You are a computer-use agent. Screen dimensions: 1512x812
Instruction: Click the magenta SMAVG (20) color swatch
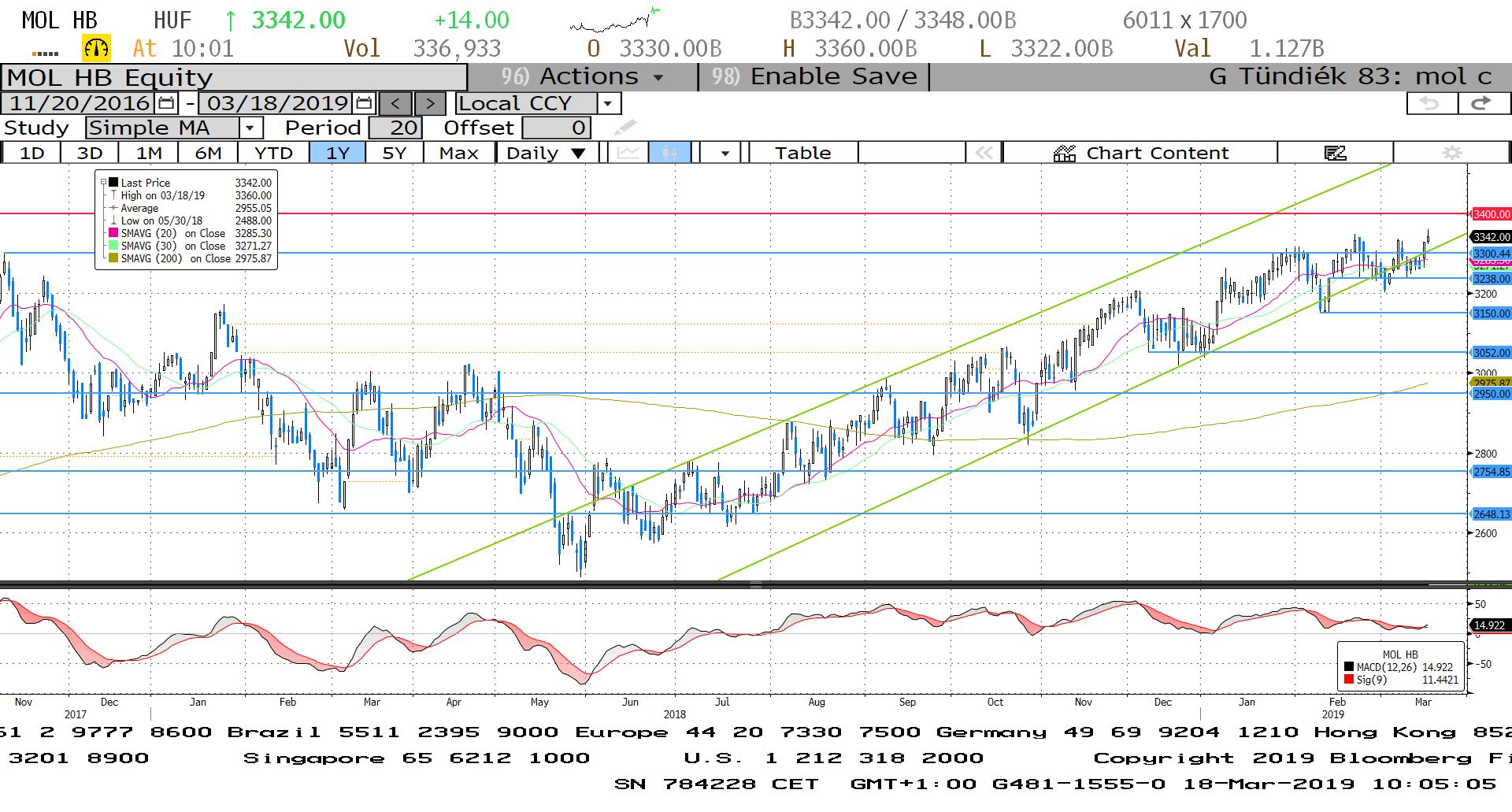(113, 233)
